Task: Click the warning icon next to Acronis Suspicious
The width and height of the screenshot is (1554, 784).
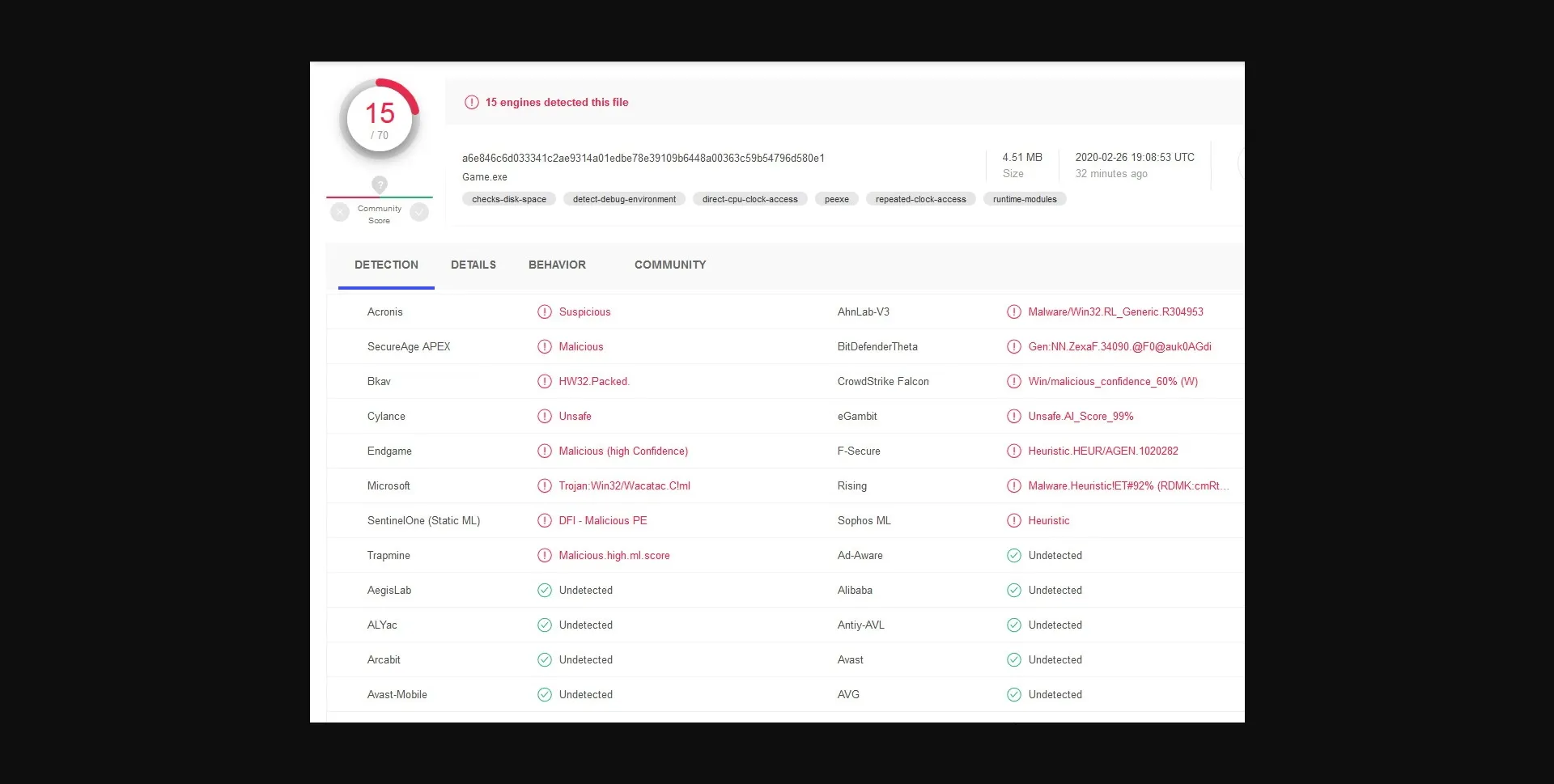Action: coord(545,312)
